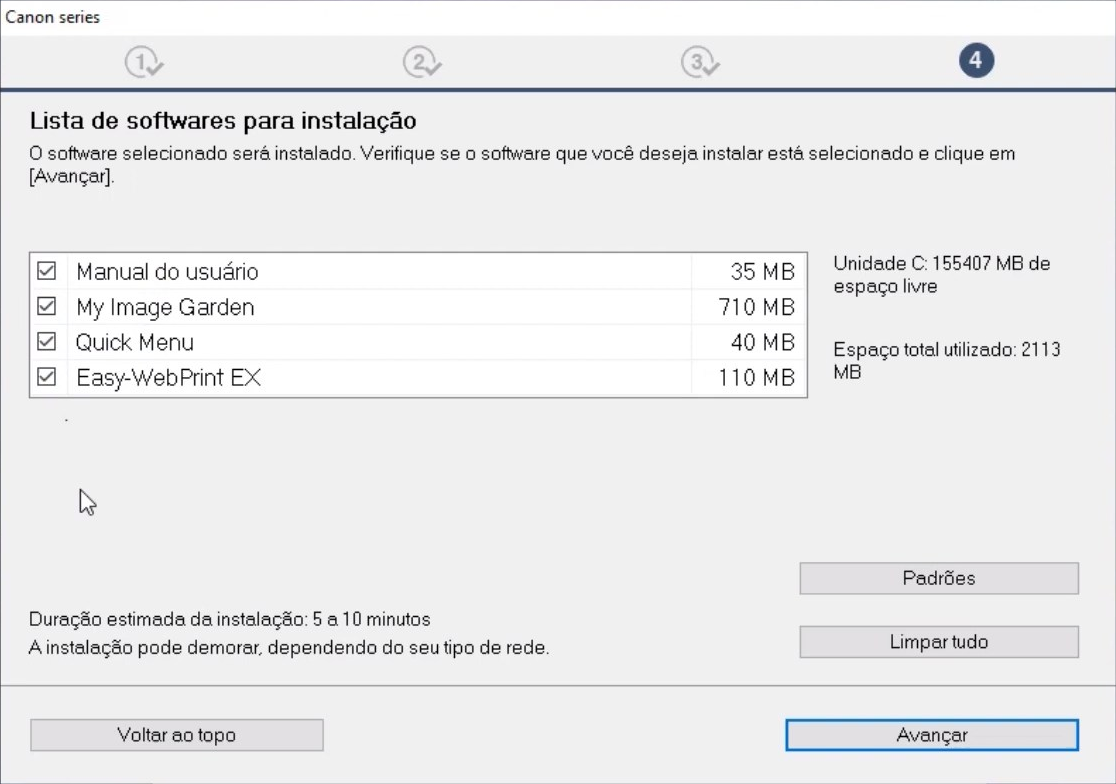Click the Lista de softwares para instalação heading

coord(223,121)
